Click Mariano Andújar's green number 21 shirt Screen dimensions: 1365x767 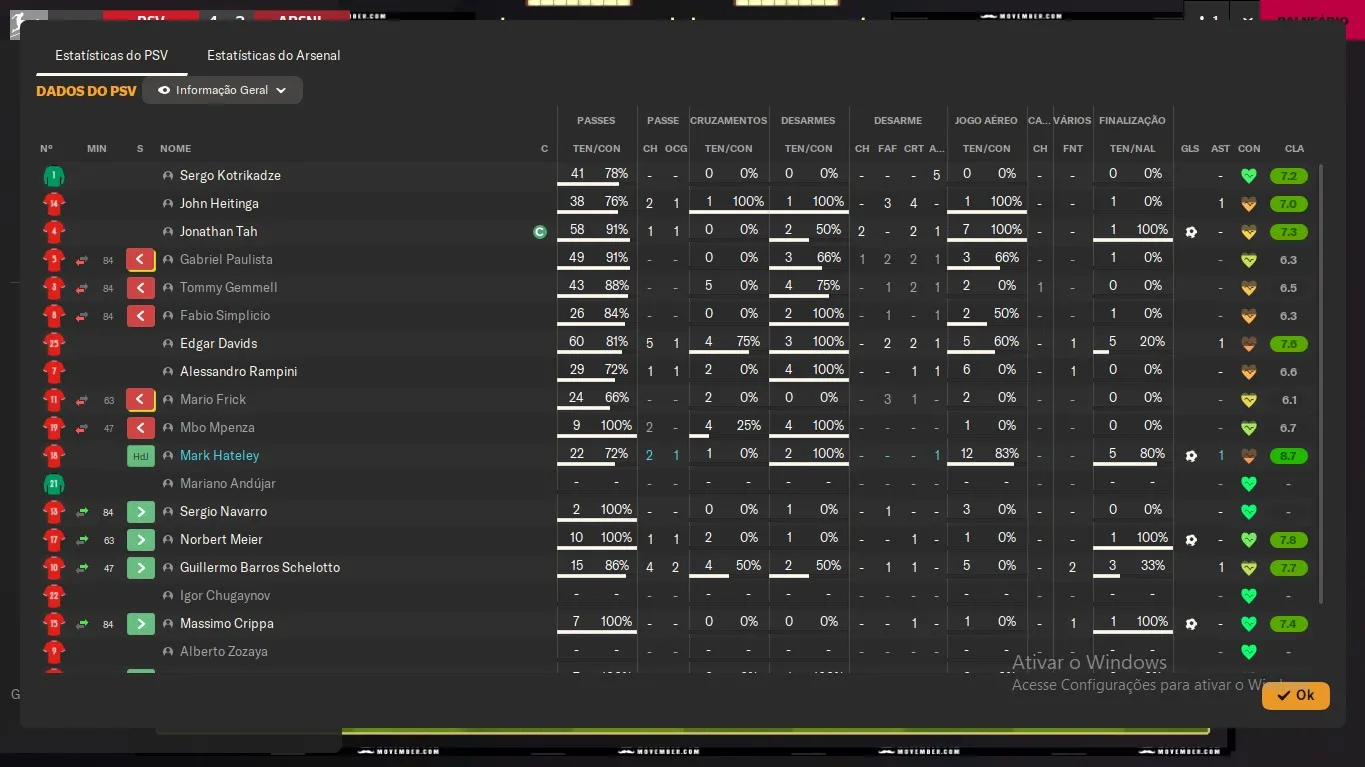pos(54,484)
